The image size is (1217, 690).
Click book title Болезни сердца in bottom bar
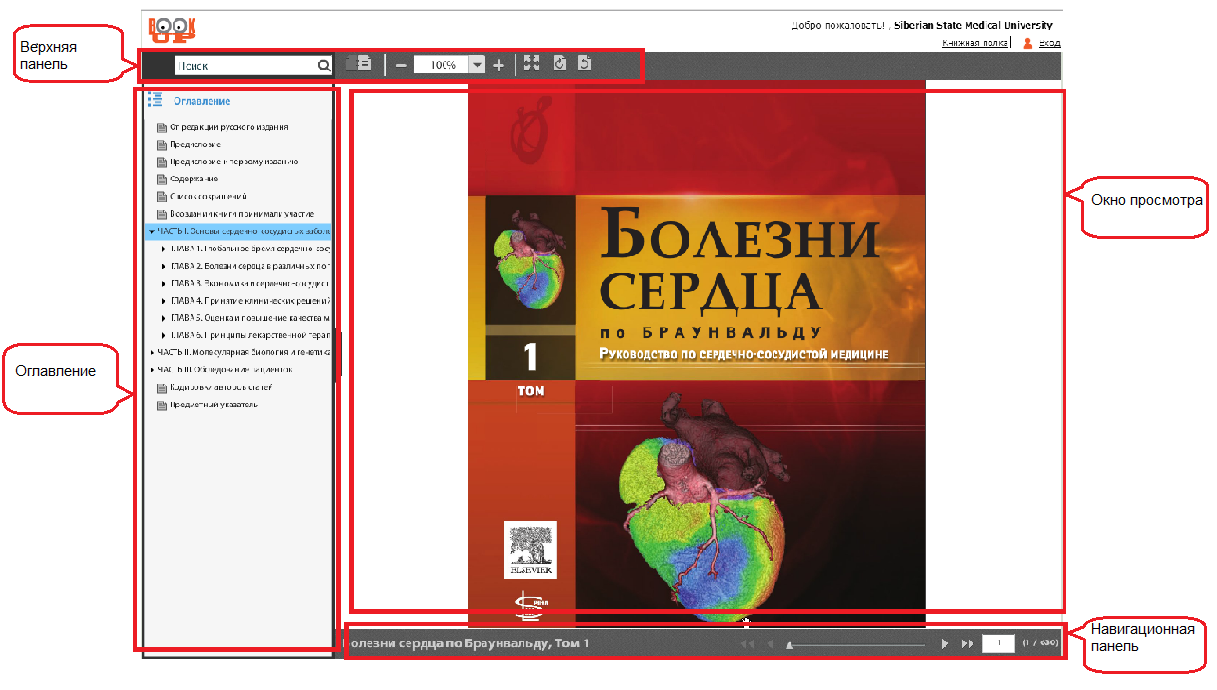point(467,643)
